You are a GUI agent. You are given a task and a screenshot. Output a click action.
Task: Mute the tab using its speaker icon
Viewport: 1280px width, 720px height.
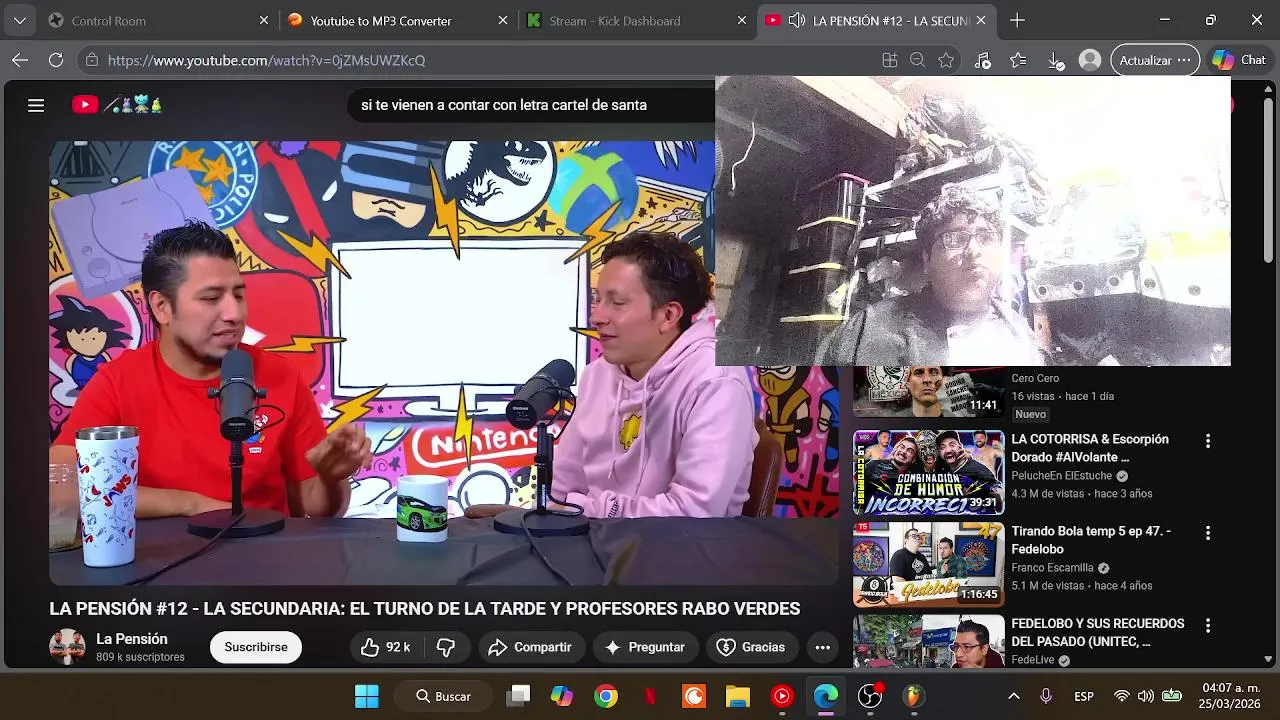(797, 20)
